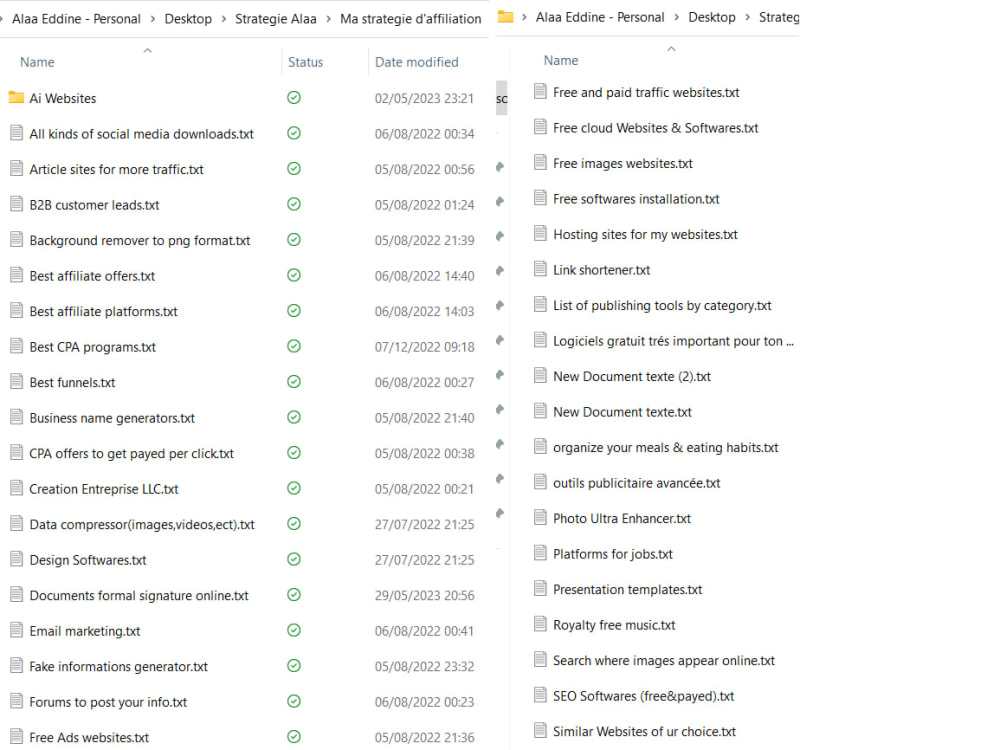The image size is (1000, 750).
Task: Expand chevron after Strategie Alaa in breadcrumb
Action: pos(328,19)
